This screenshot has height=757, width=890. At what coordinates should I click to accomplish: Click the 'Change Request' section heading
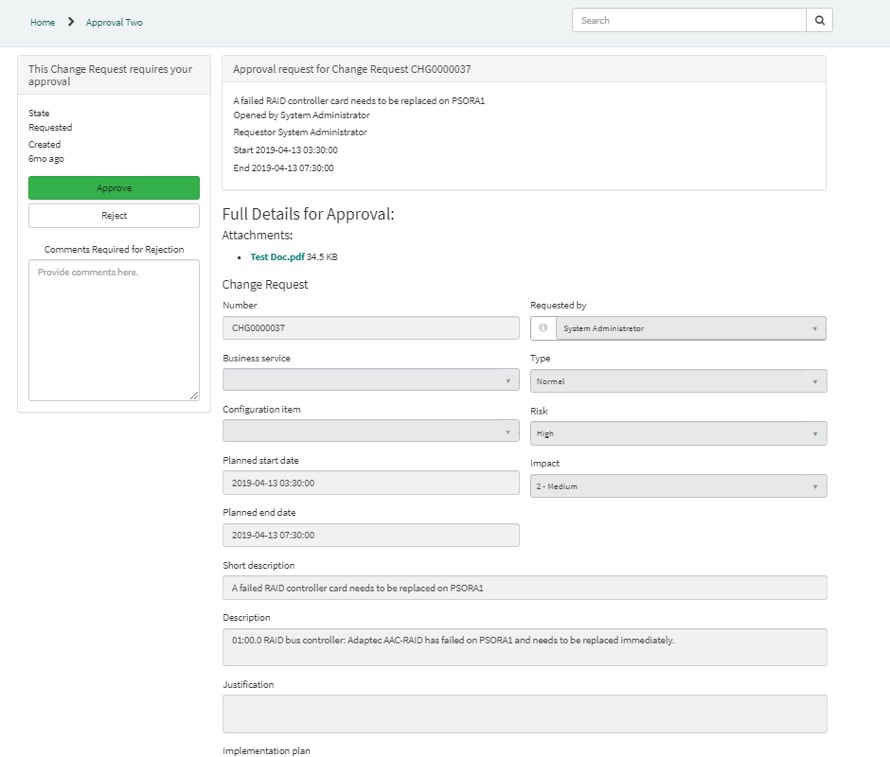click(x=265, y=285)
